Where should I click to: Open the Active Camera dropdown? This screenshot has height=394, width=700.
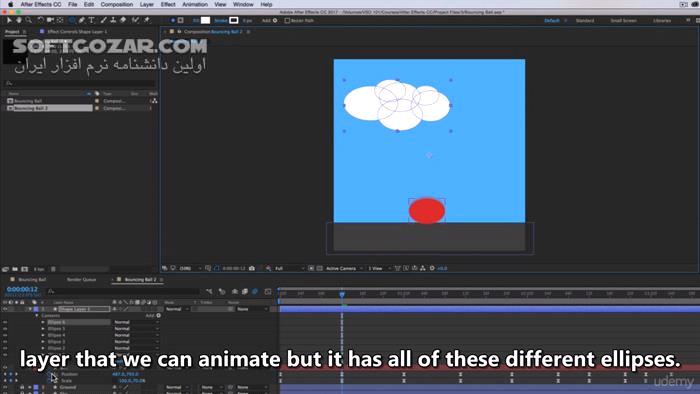pyautogui.click(x=343, y=268)
